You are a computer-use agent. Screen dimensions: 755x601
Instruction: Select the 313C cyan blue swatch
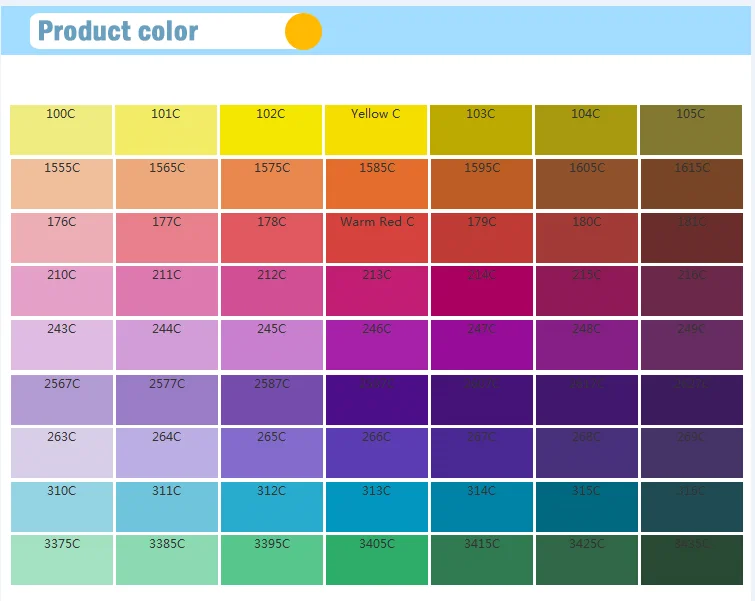(376, 507)
